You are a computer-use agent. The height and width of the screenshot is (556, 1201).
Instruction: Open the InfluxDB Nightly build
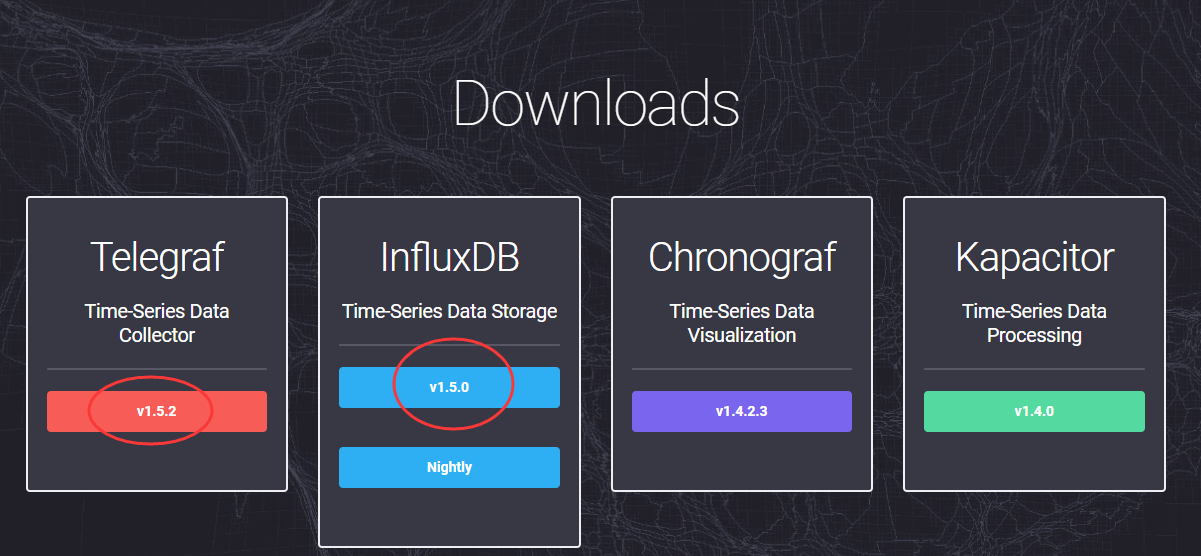[449, 467]
